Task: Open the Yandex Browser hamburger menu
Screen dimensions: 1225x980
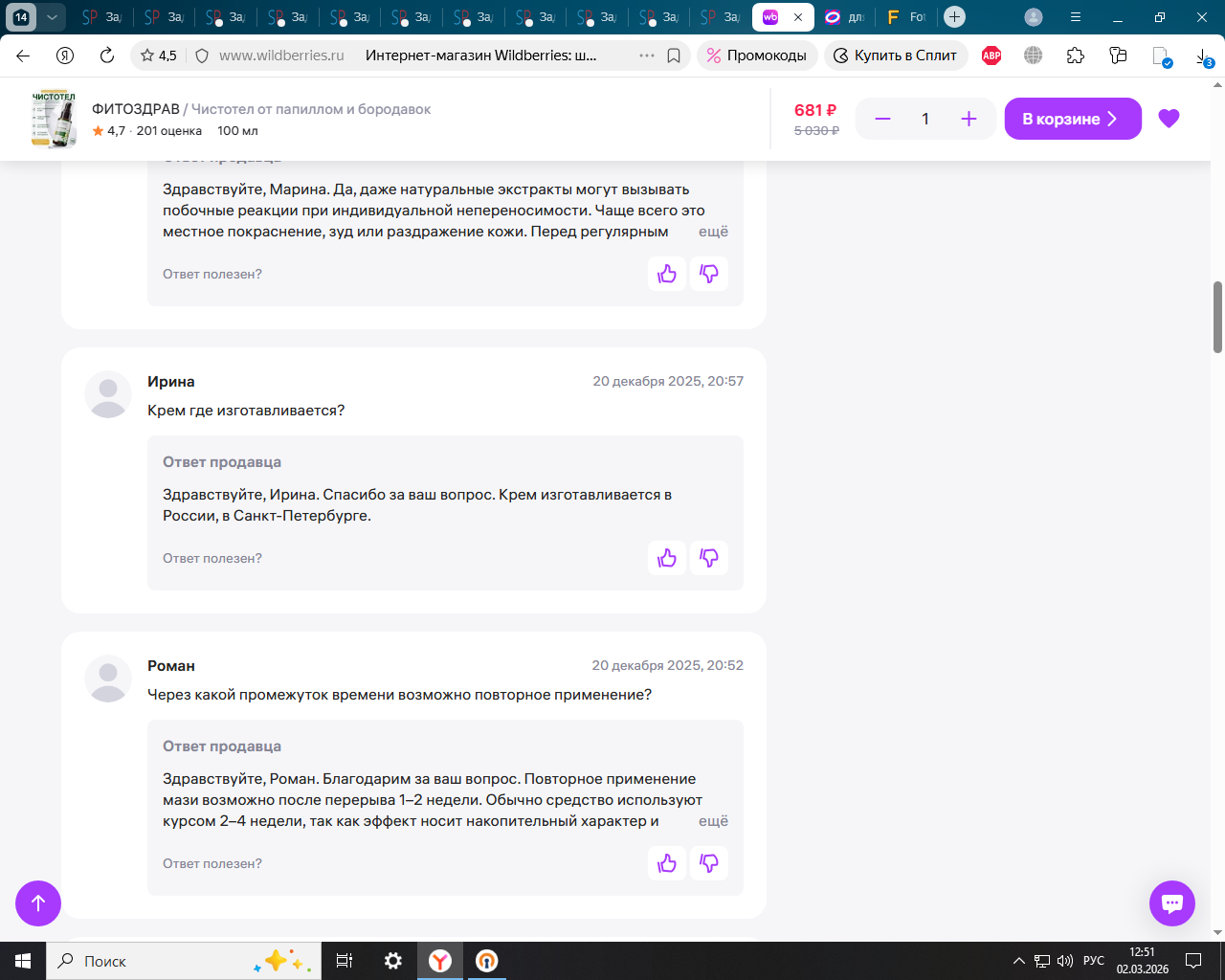Action: coord(1076,17)
